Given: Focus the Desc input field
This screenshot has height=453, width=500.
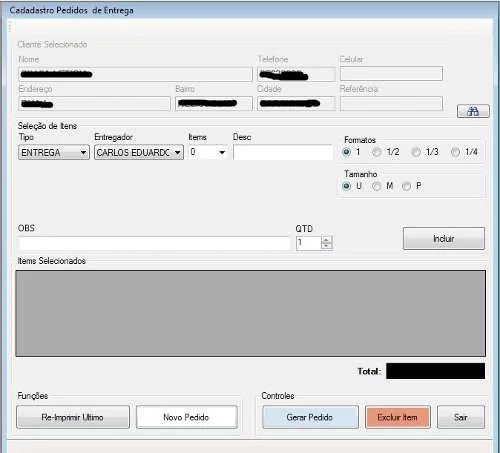Looking at the screenshot, I should [x=283, y=152].
